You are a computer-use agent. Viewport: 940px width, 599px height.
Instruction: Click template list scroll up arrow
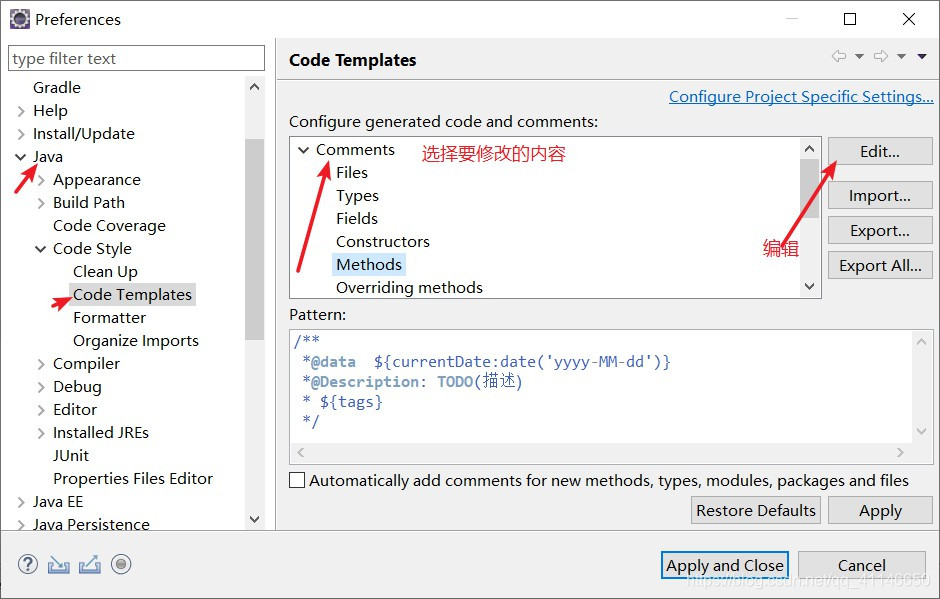point(809,149)
